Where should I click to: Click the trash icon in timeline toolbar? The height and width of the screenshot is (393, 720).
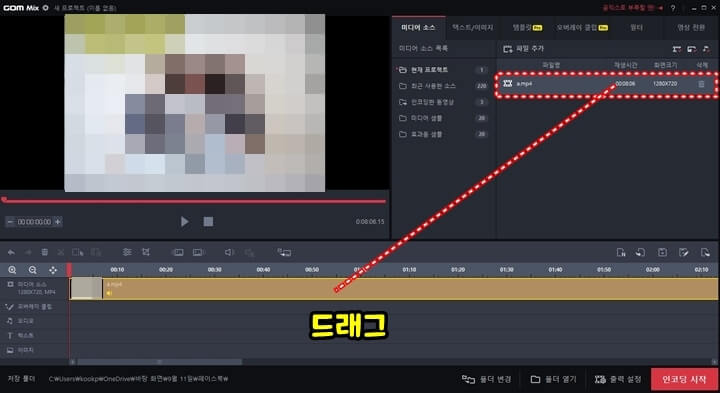(x=45, y=252)
